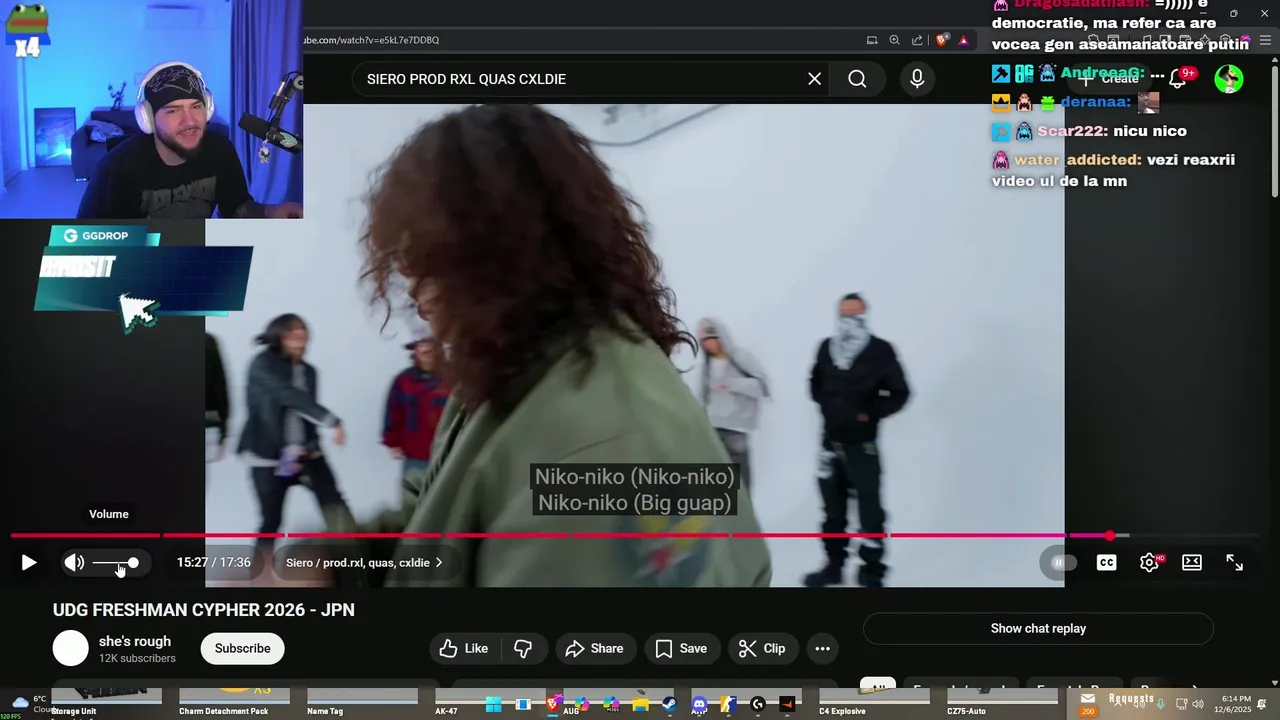Click the '12K subscribers' text
The width and height of the screenshot is (1280, 720).
click(x=137, y=659)
